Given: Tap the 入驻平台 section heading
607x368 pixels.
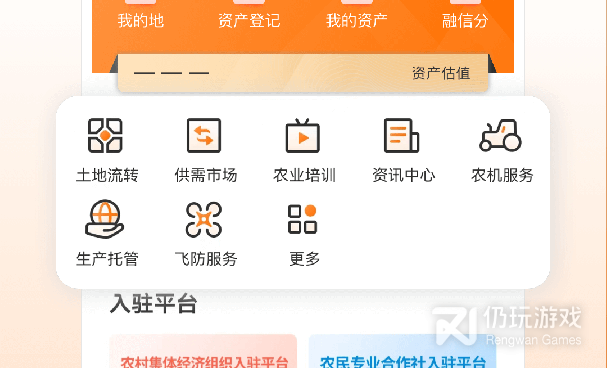Looking at the screenshot, I should pos(154,303).
